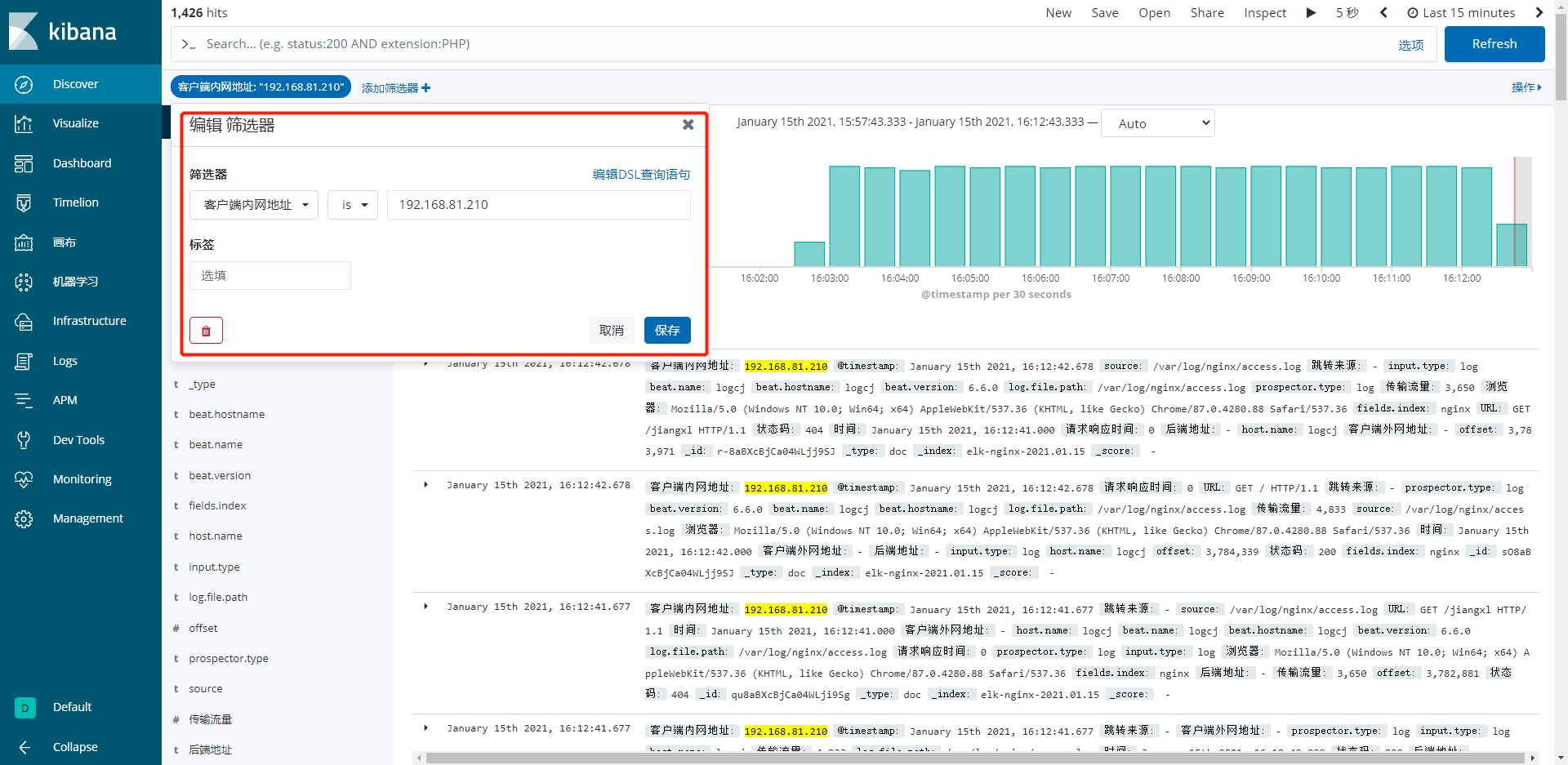Select beat.hostname field in list
The height and width of the screenshot is (765, 1568).
[x=227, y=415]
